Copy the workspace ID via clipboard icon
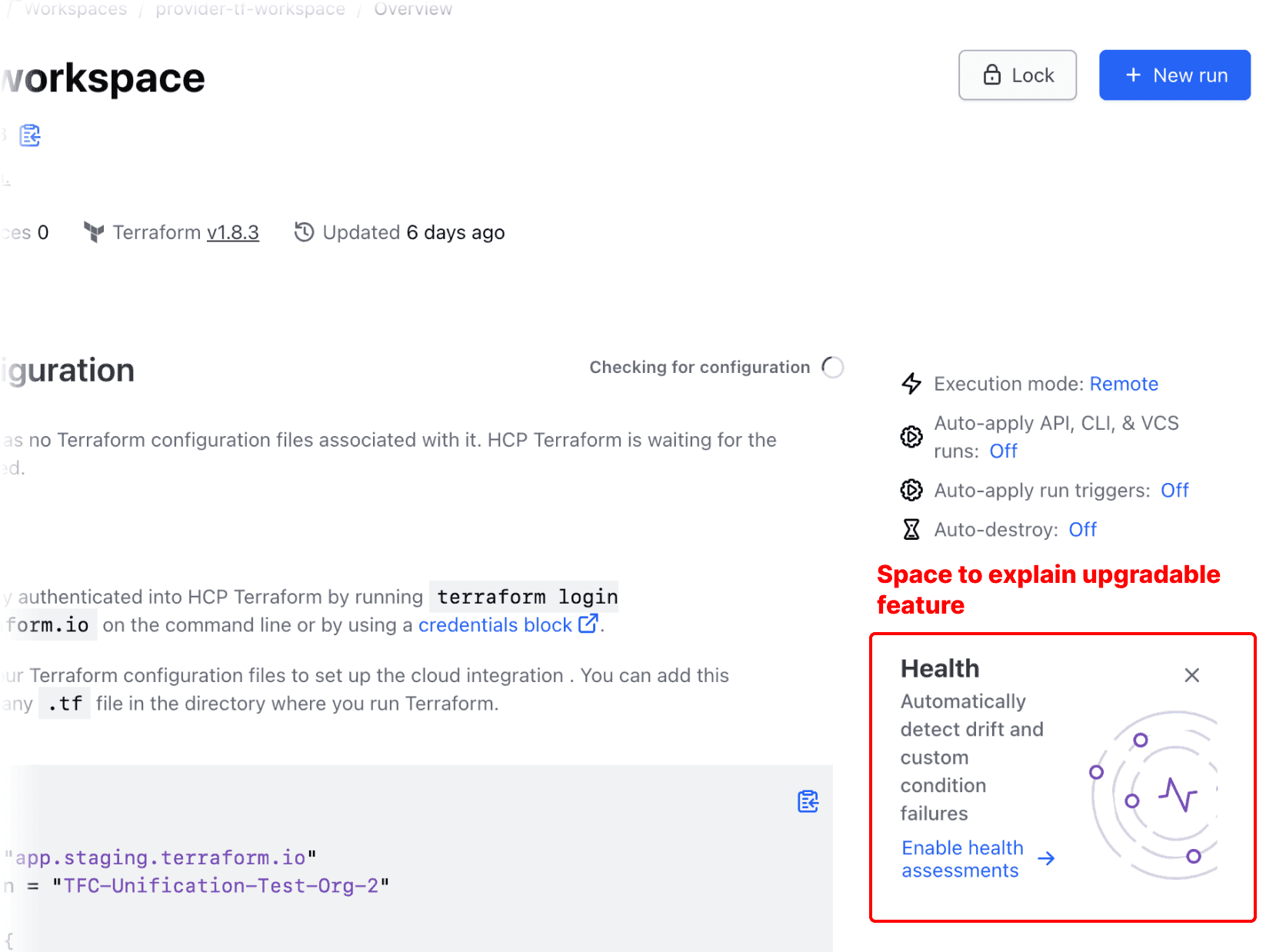1286x952 pixels. click(x=30, y=135)
